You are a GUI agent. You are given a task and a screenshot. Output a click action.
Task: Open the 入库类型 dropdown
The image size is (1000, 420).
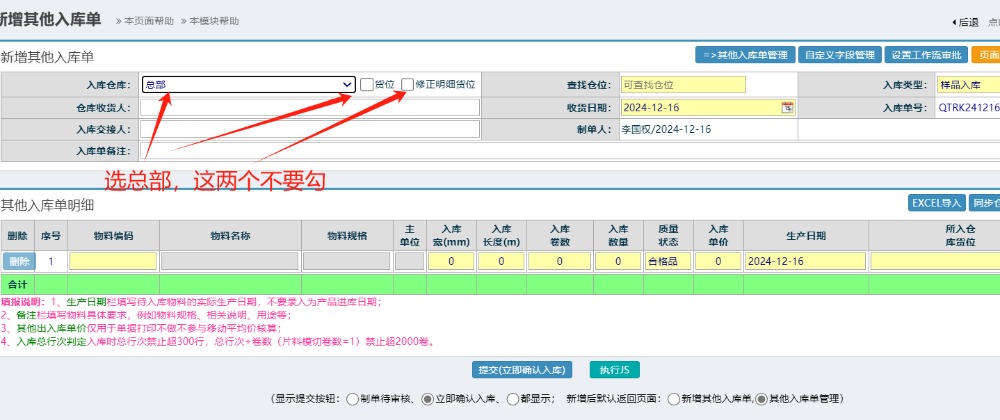click(x=966, y=85)
